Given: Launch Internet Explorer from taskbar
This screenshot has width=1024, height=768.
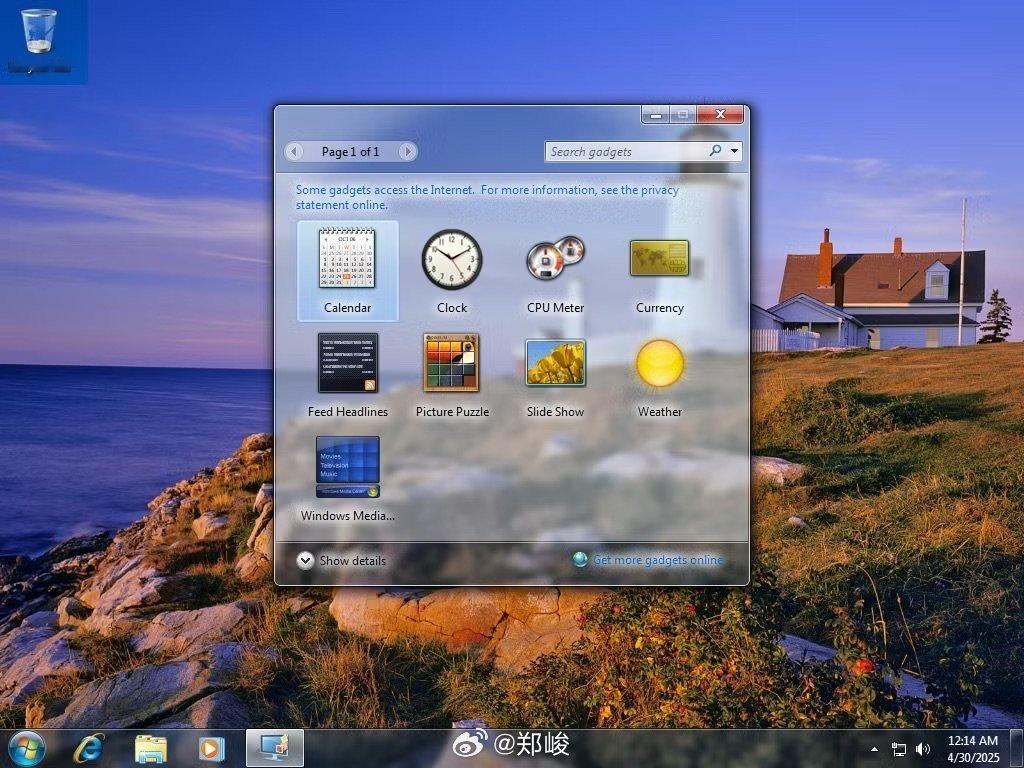Looking at the screenshot, I should (89, 748).
